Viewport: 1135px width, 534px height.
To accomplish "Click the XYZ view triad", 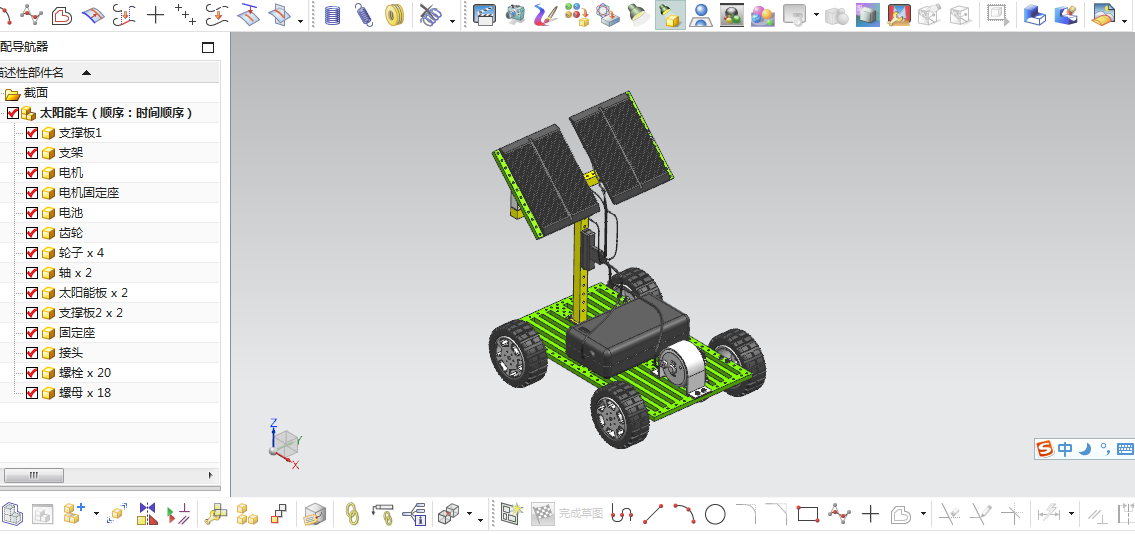I will tap(285, 443).
